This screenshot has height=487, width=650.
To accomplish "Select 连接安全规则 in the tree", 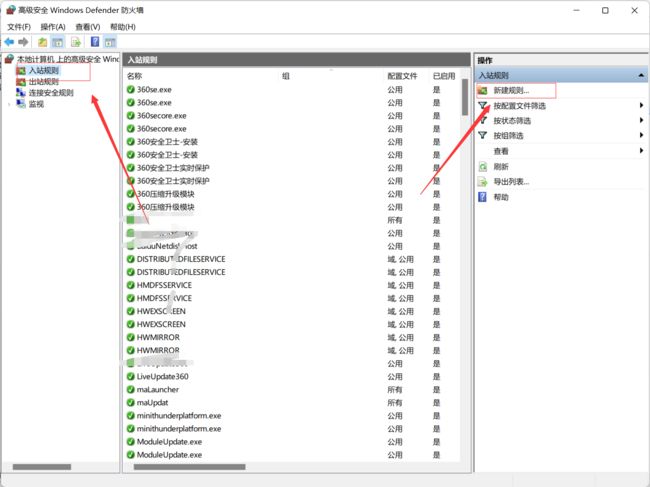I will coord(51,93).
